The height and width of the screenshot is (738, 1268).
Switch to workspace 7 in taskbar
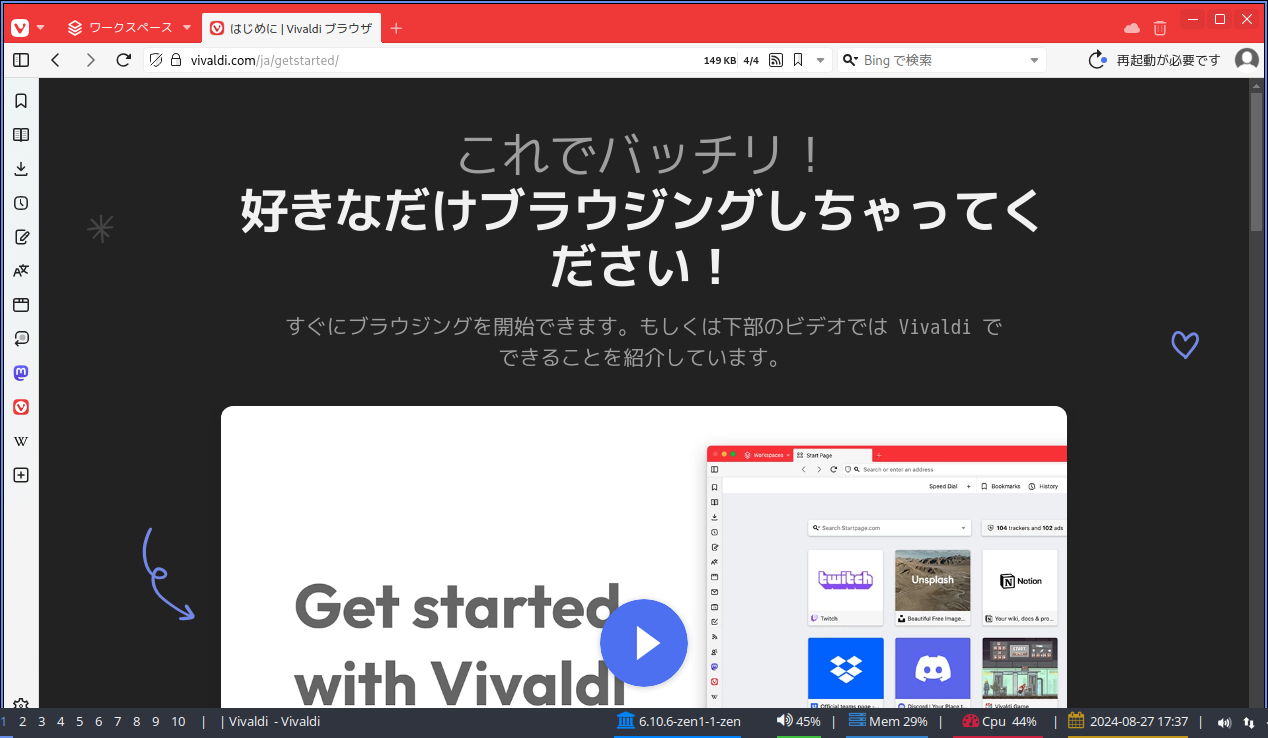(117, 722)
